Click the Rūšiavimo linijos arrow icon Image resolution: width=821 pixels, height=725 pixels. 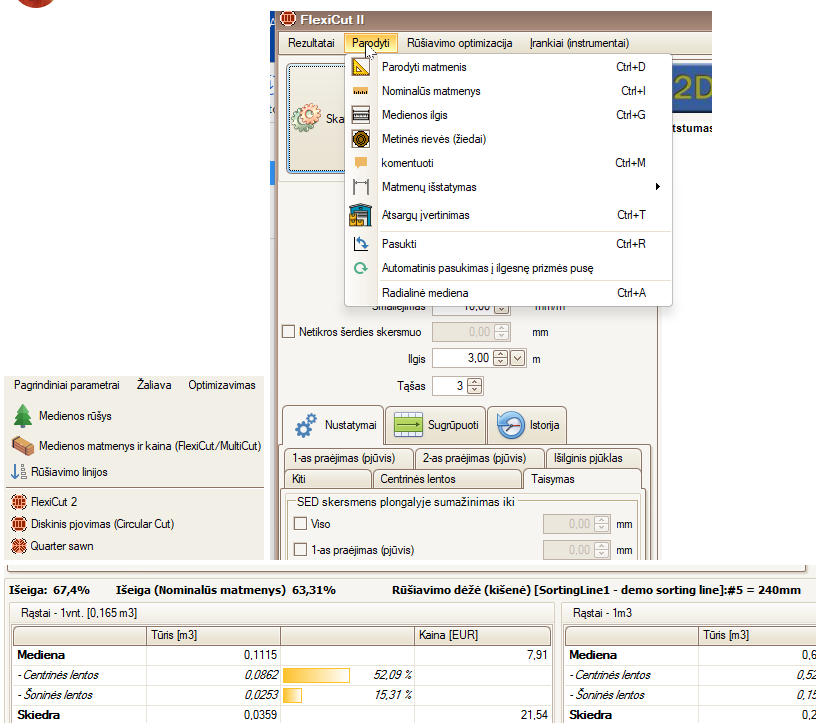[x=19, y=472]
